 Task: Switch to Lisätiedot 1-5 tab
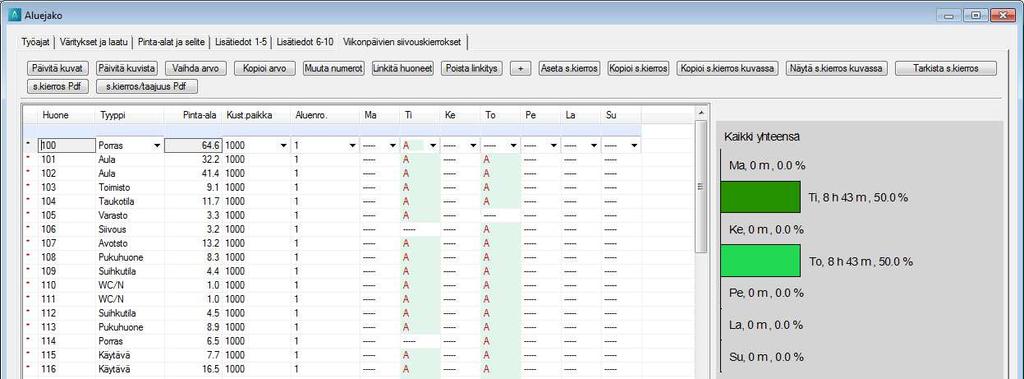[x=240, y=42]
